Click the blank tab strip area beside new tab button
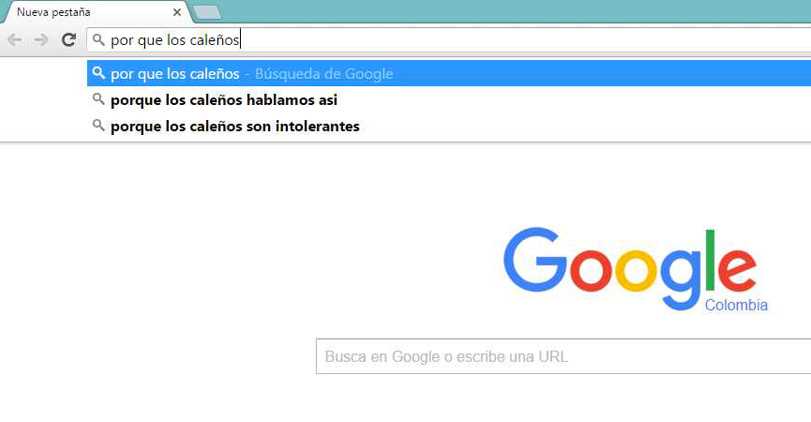This screenshot has width=811, height=422. pos(517,11)
